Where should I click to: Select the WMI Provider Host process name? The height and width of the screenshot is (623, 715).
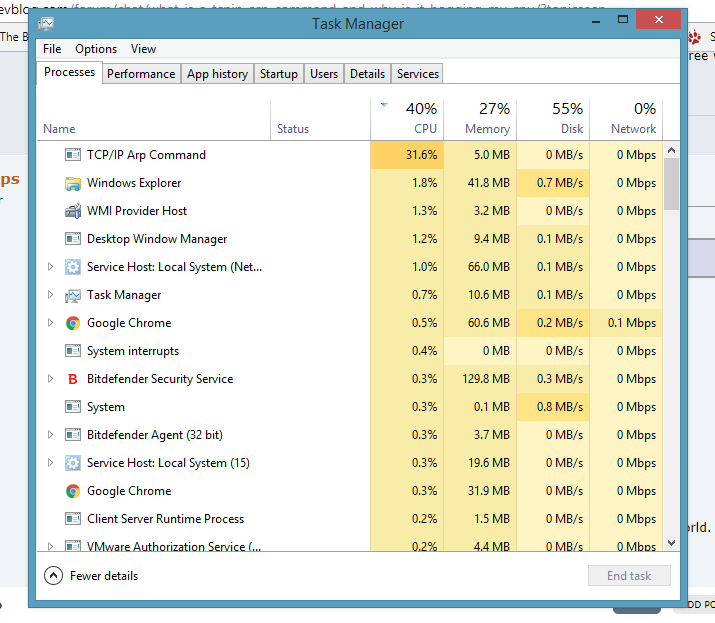coord(137,211)
